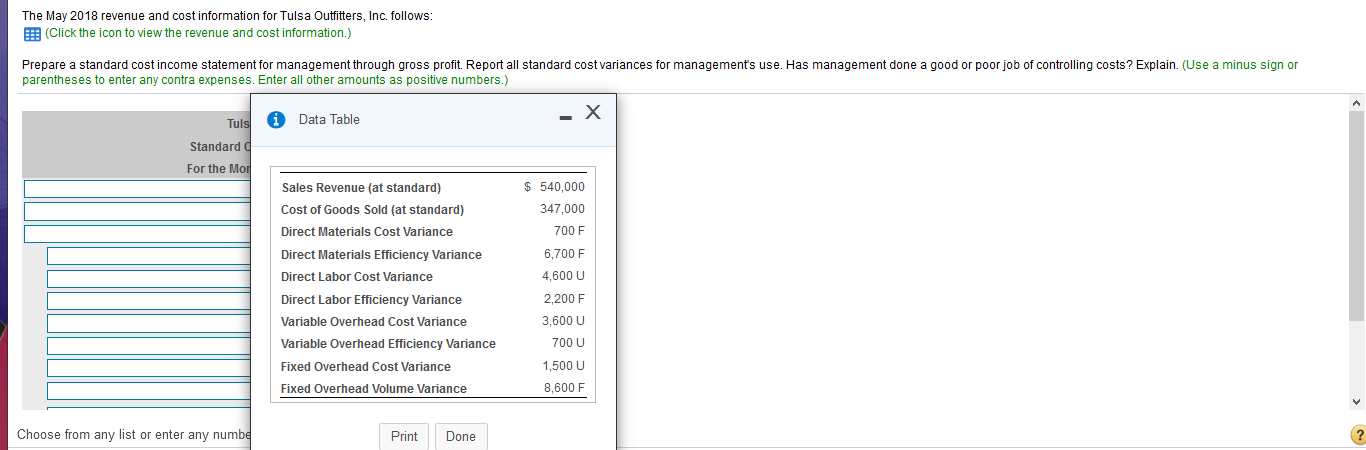Open the yellow help question mark icon

click(x=1357, y=436)
